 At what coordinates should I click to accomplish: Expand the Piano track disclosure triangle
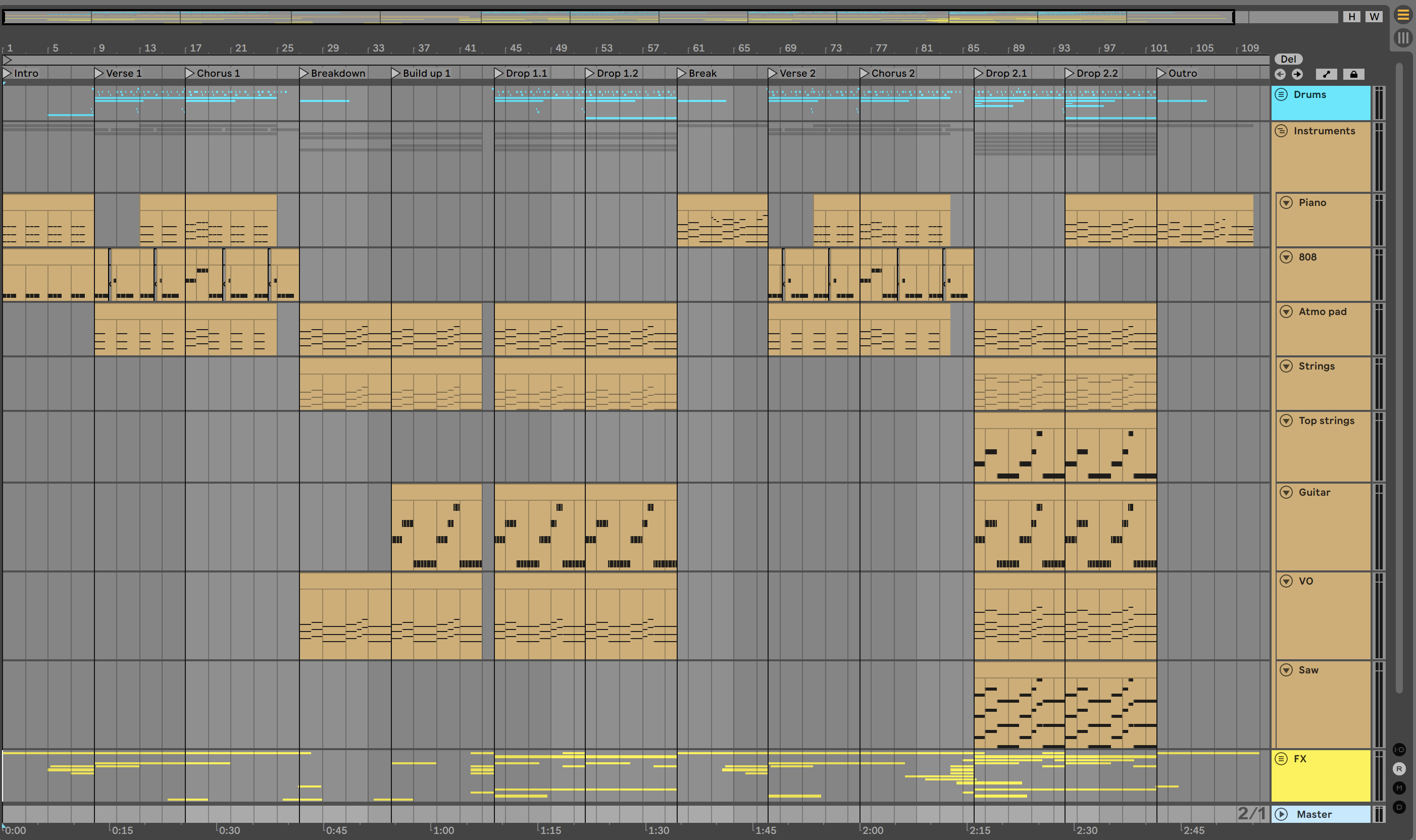click(x=1286, y=202)
